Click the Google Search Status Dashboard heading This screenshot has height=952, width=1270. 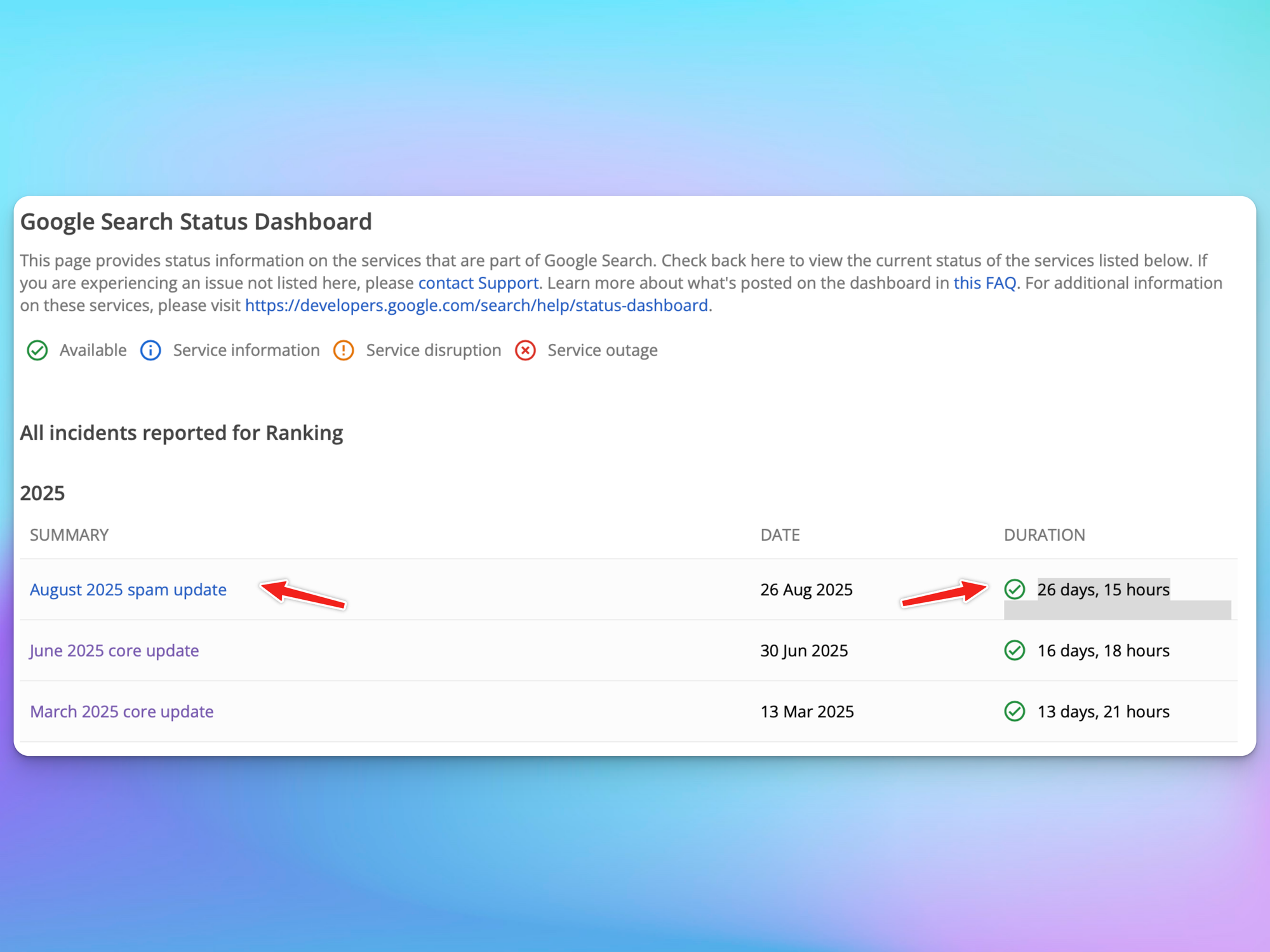pyautogui.click(x=196, y=221)
